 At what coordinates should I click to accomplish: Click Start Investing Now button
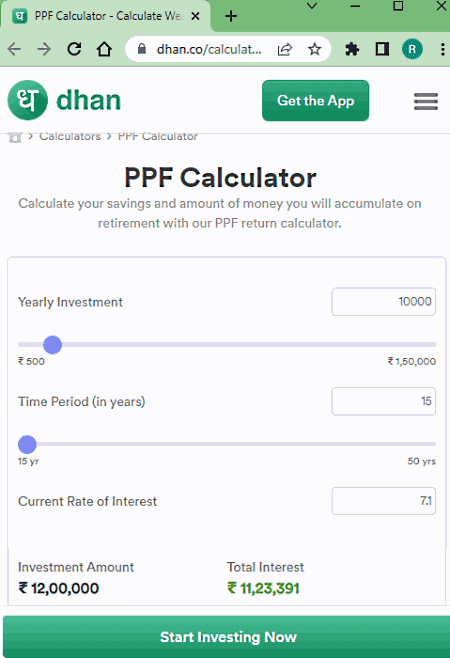[x=226, y=637]
